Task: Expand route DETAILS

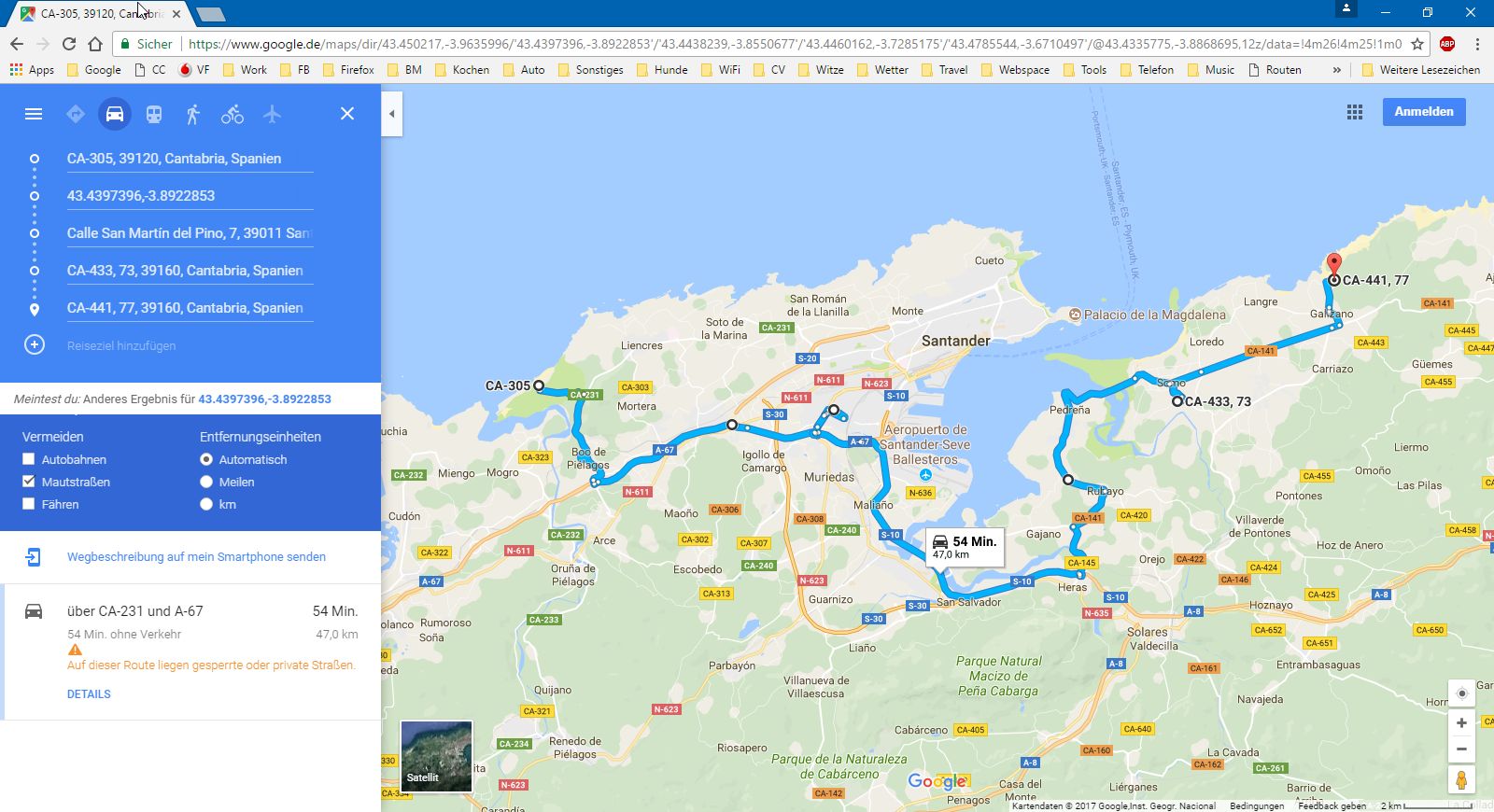Action: tap(89, 694)
